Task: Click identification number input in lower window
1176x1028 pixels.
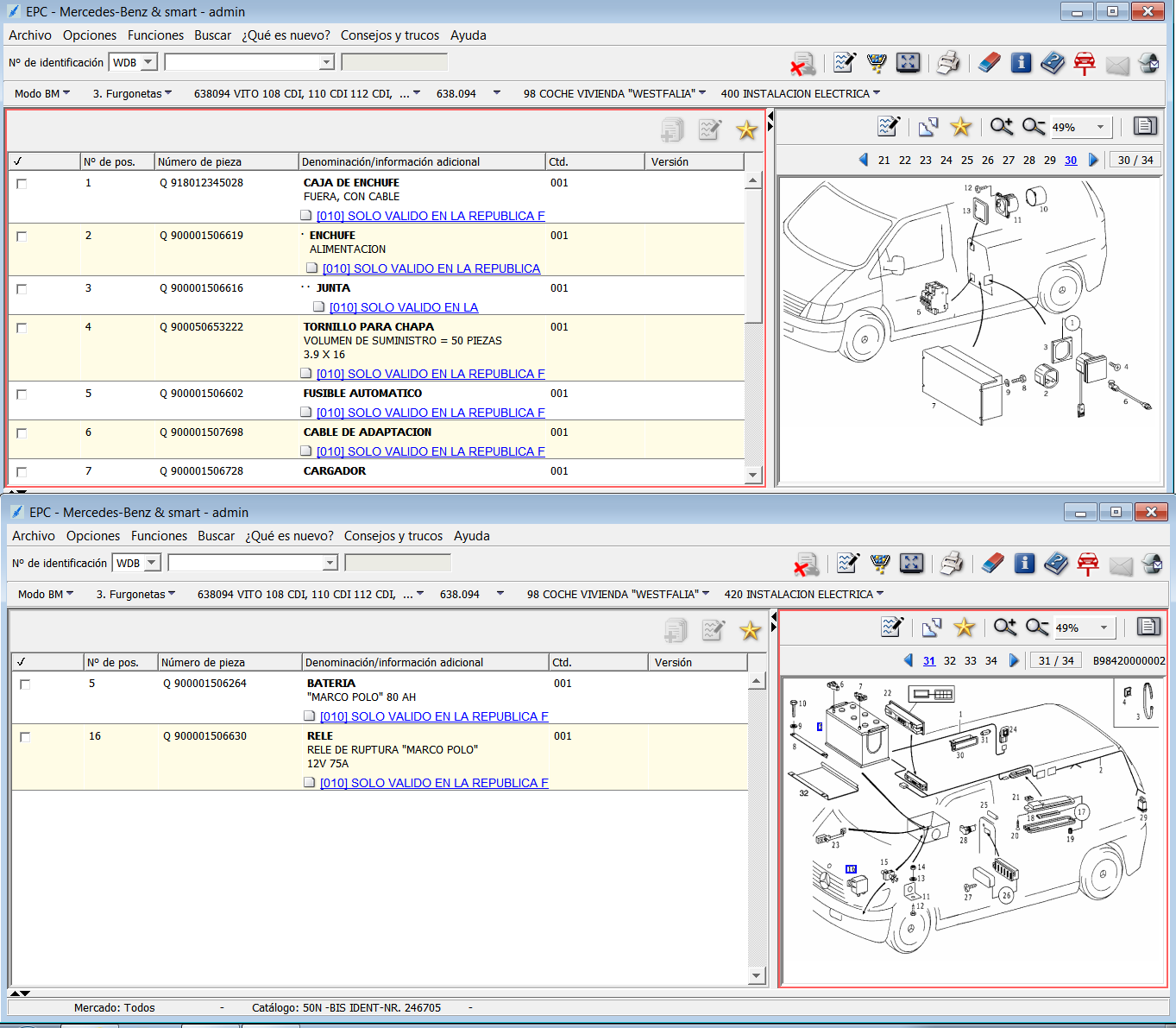Action: (x=253, y=563)
